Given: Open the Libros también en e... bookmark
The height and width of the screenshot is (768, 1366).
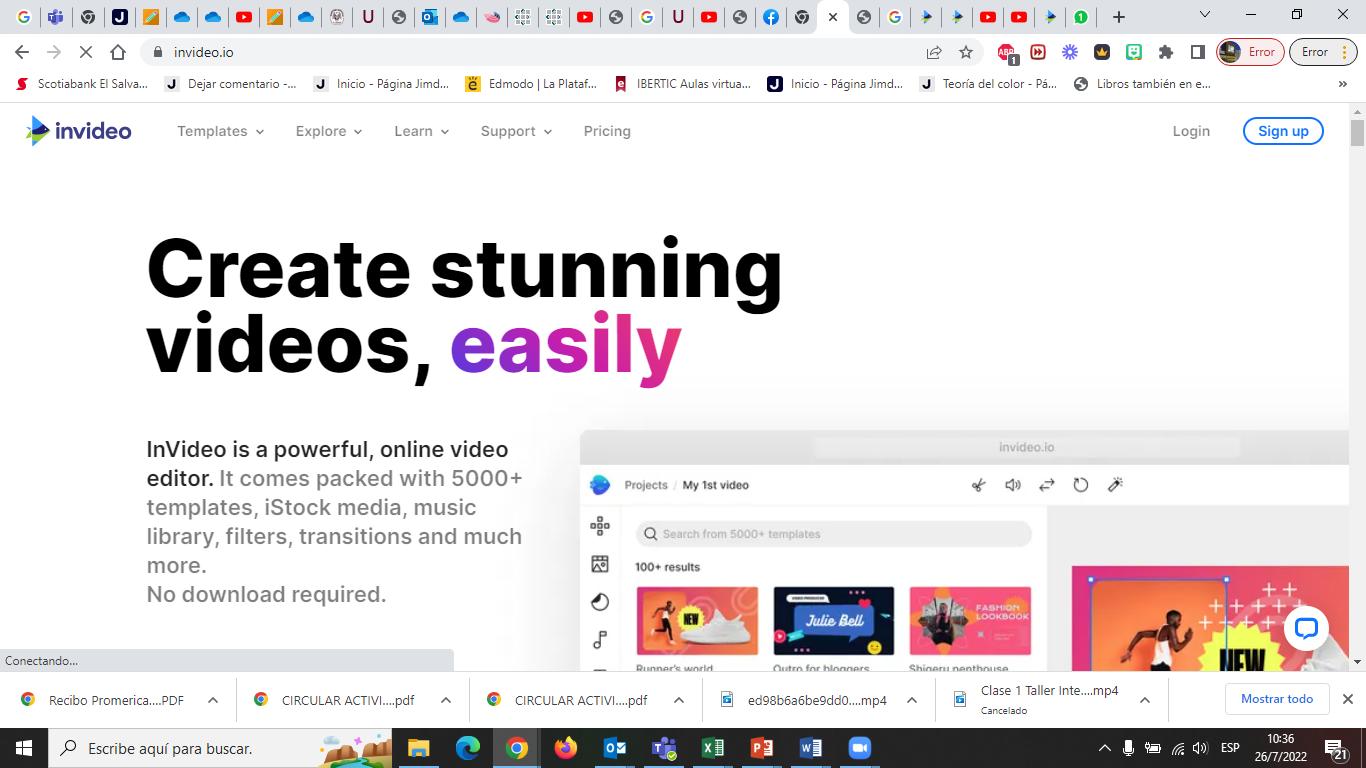Looking at the screenshot, I should tap(1142, 84).
